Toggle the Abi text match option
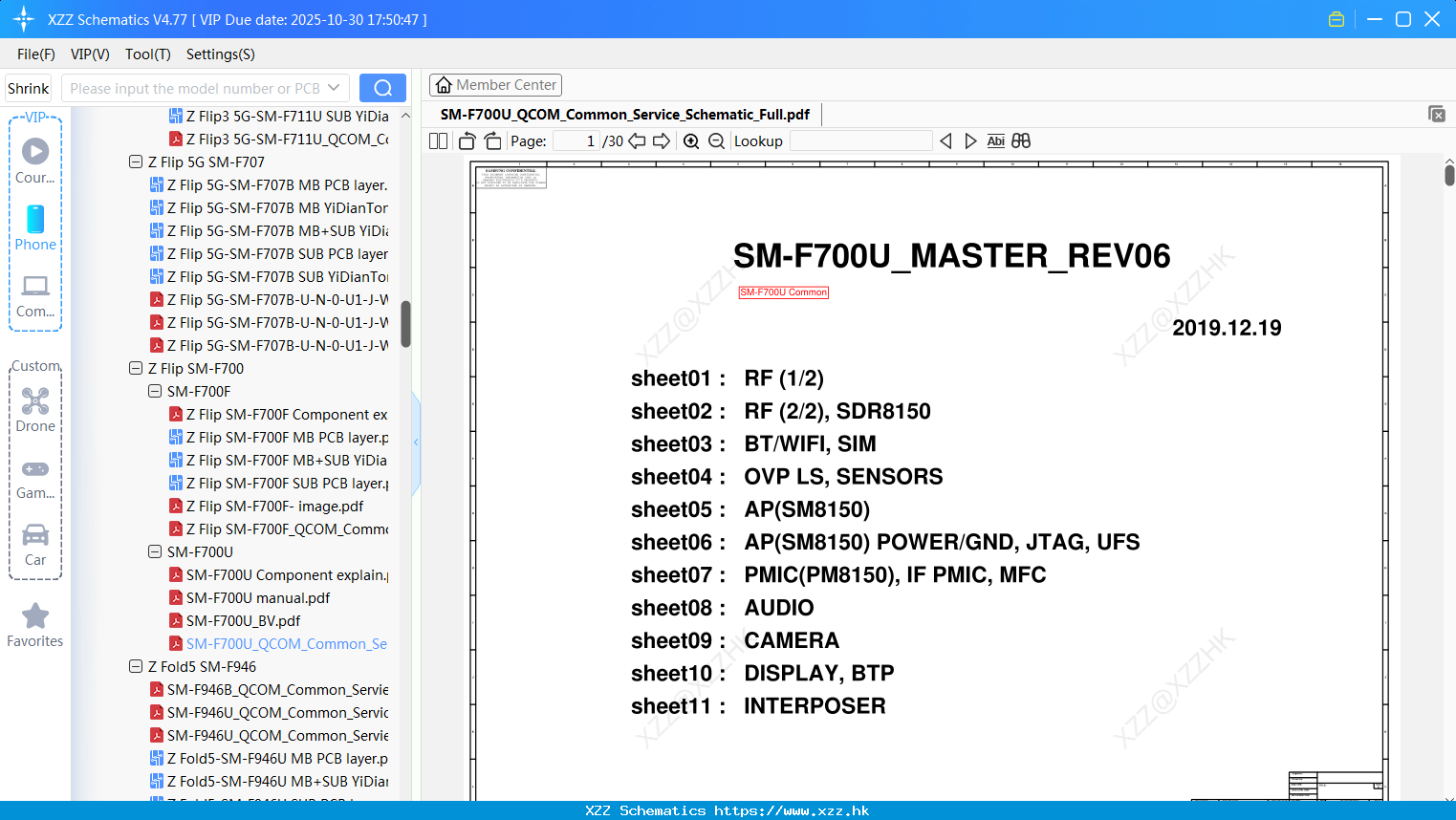This screenshot has width=1456, height=820. point(995,140)
